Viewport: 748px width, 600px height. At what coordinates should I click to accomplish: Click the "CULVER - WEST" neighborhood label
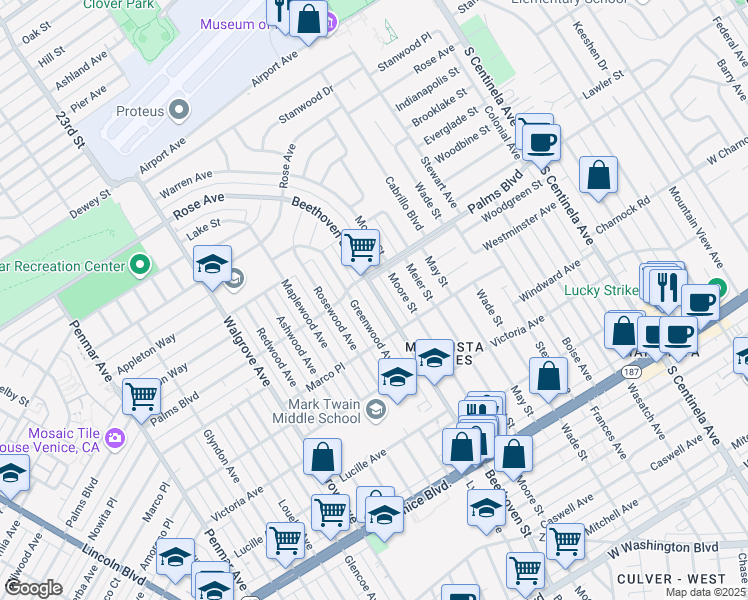671,579
